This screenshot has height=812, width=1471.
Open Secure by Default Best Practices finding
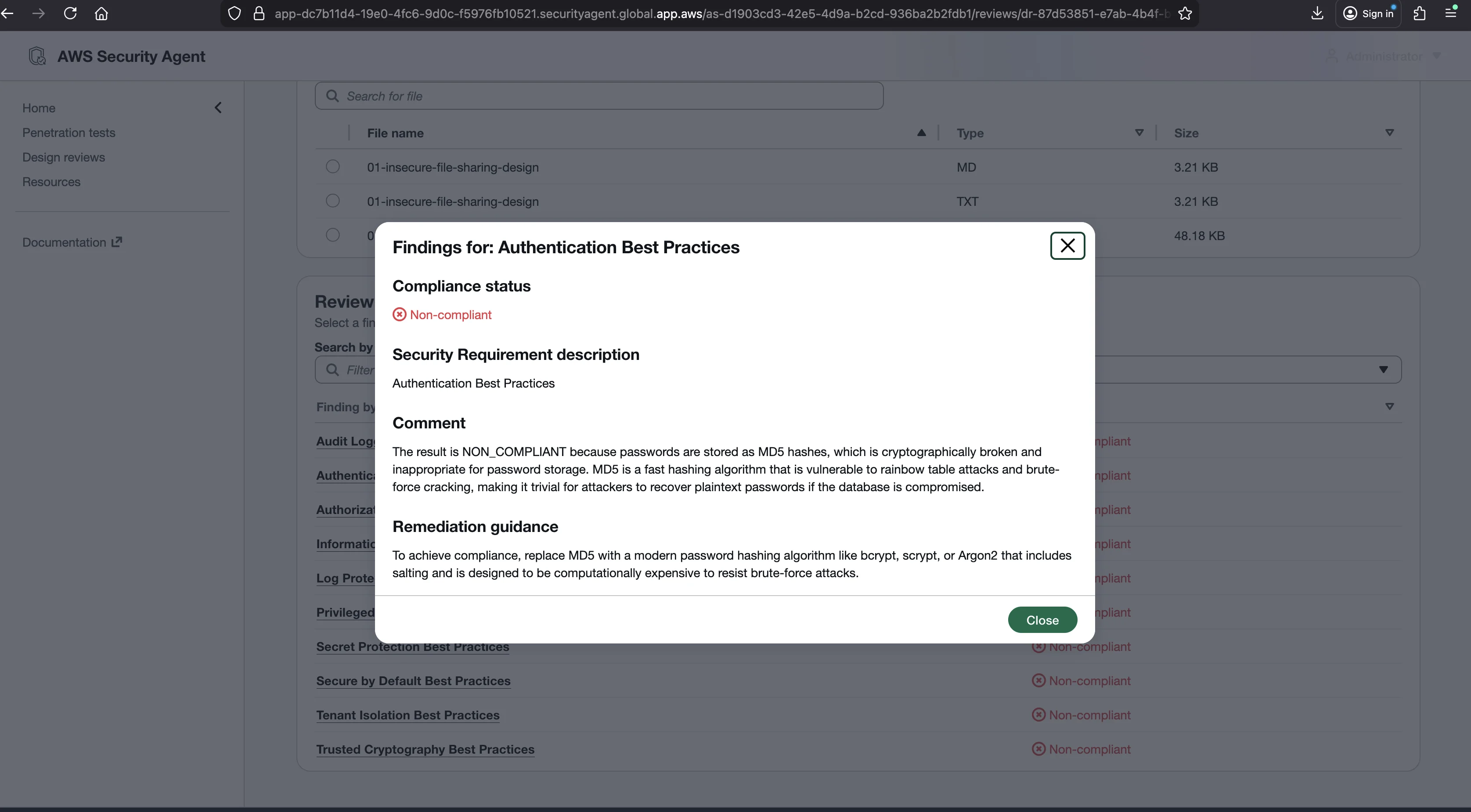click(414, 681)
